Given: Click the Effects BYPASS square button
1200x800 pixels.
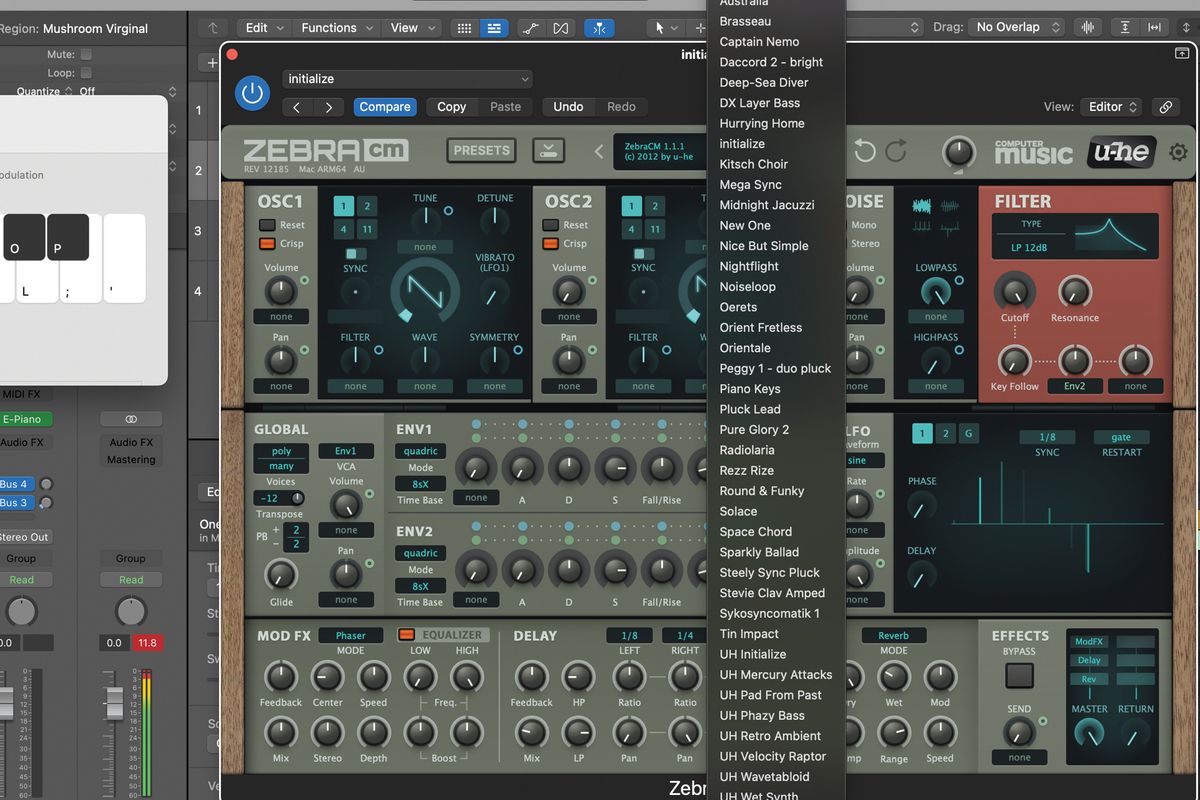Looking at the screenshot, I should [1019, 676].
